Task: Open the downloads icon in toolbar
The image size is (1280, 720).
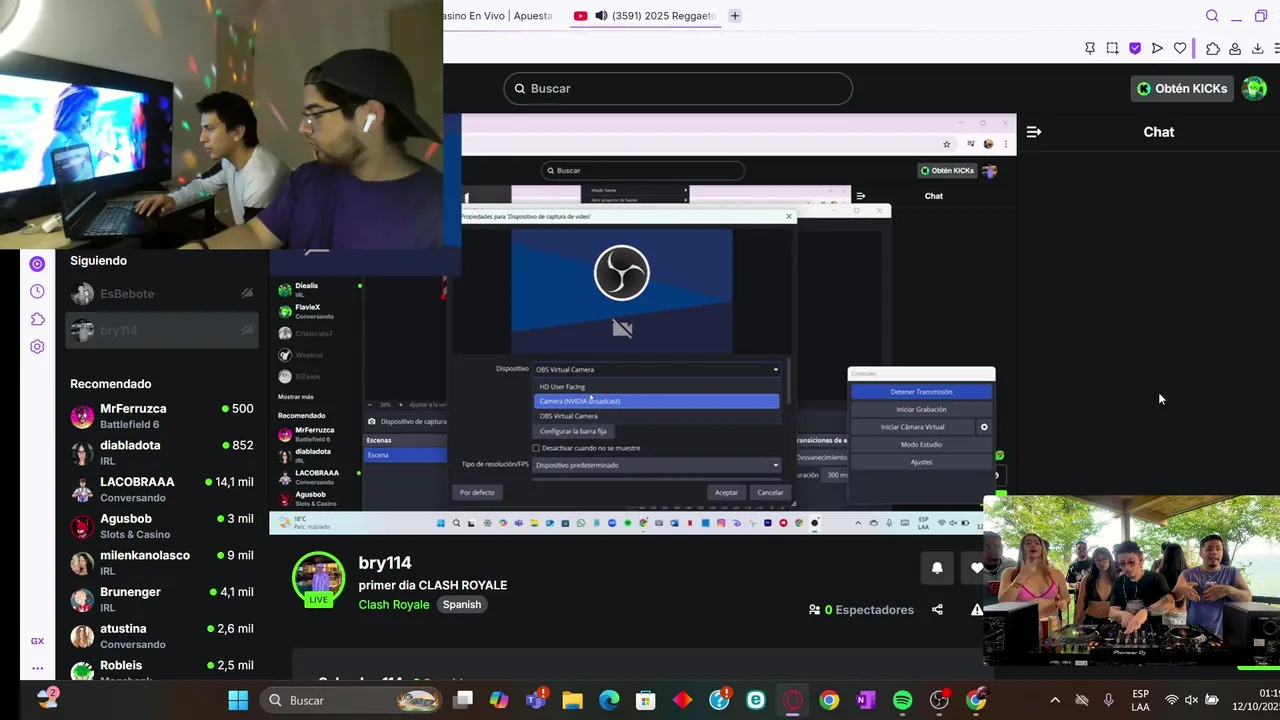Action: (1258, 48)
